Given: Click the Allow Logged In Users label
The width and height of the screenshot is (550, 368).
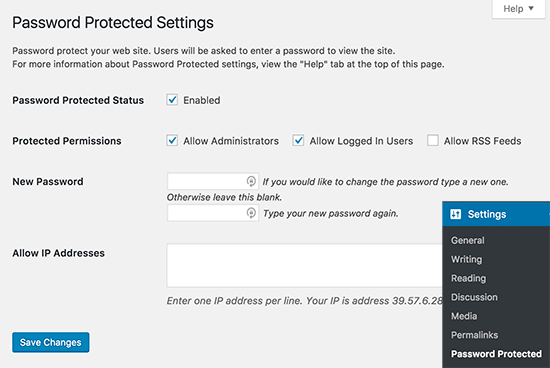Looking at the screenshot, I should pyautogui.click(x=361, y=141).
